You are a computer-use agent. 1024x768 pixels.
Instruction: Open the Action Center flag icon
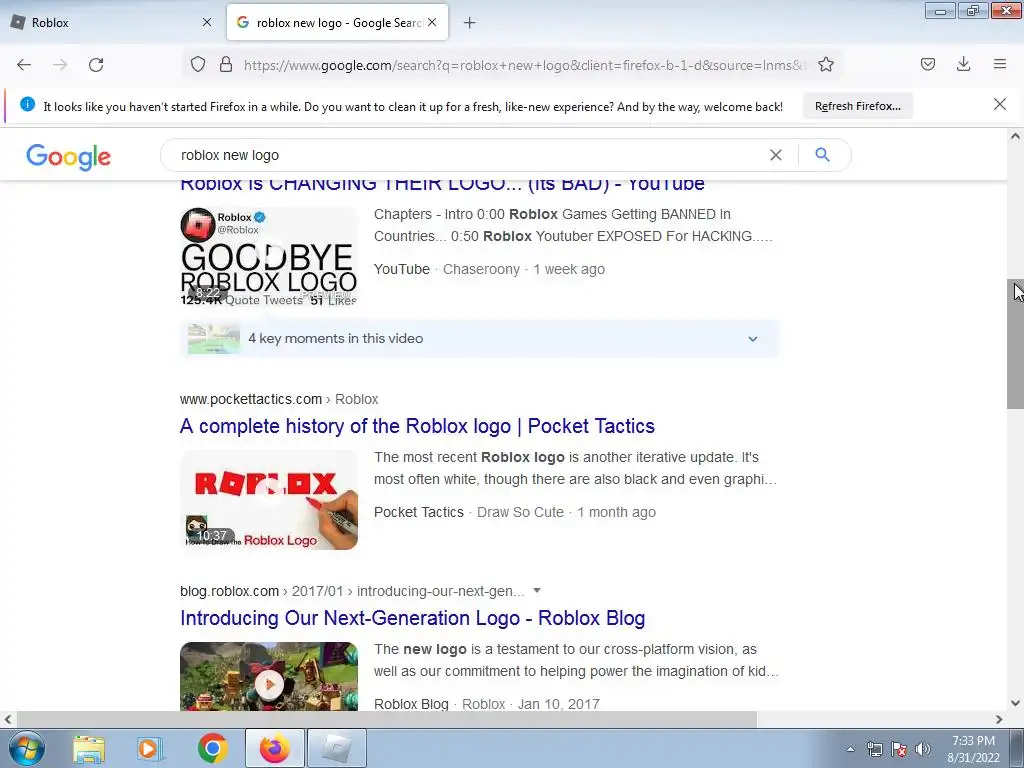pyautogui.click(x=899, y=749)
